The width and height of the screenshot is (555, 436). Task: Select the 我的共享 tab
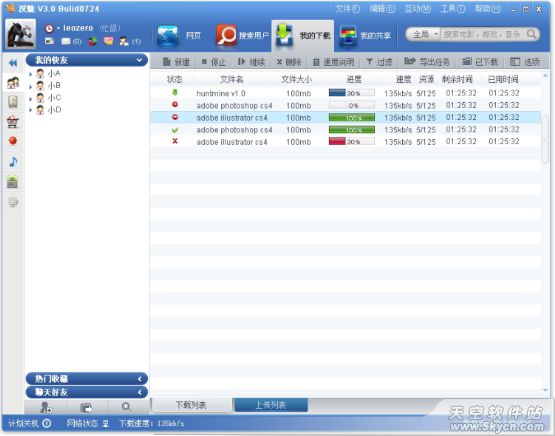pyautogui.click(x=365, y=35)
